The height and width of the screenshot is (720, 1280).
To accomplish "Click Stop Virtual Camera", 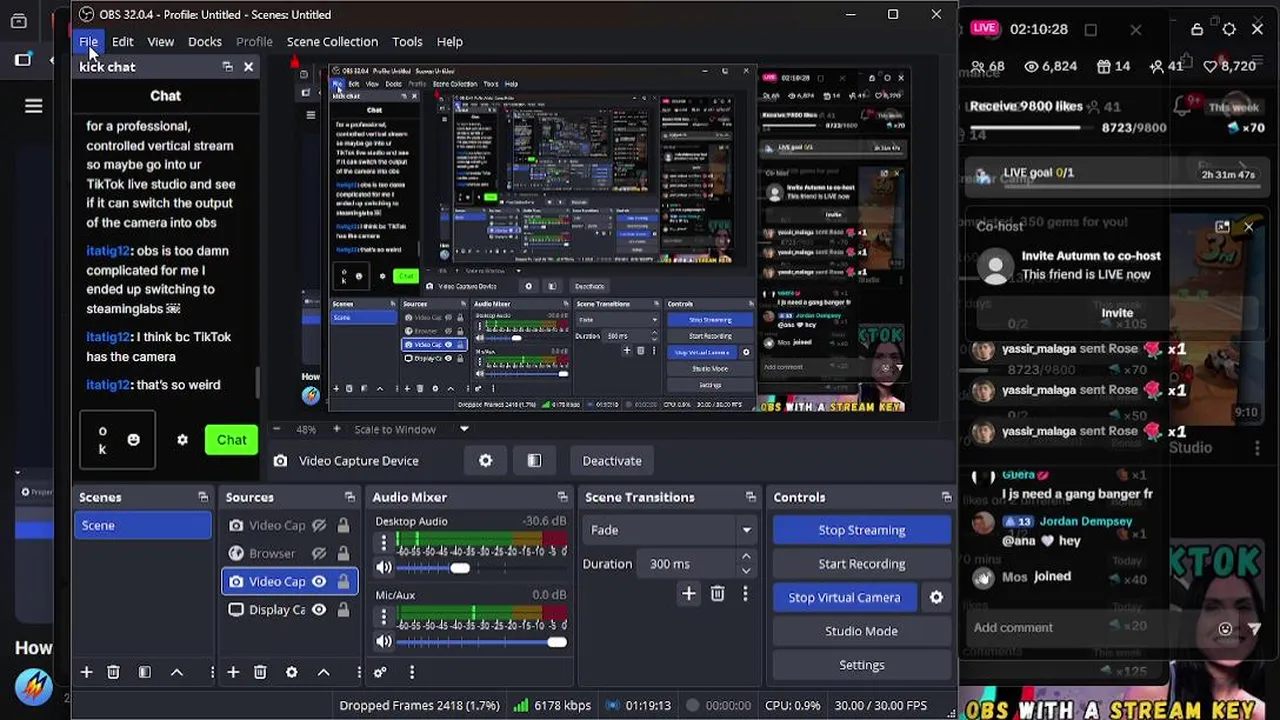I will [x=844, y=597].
